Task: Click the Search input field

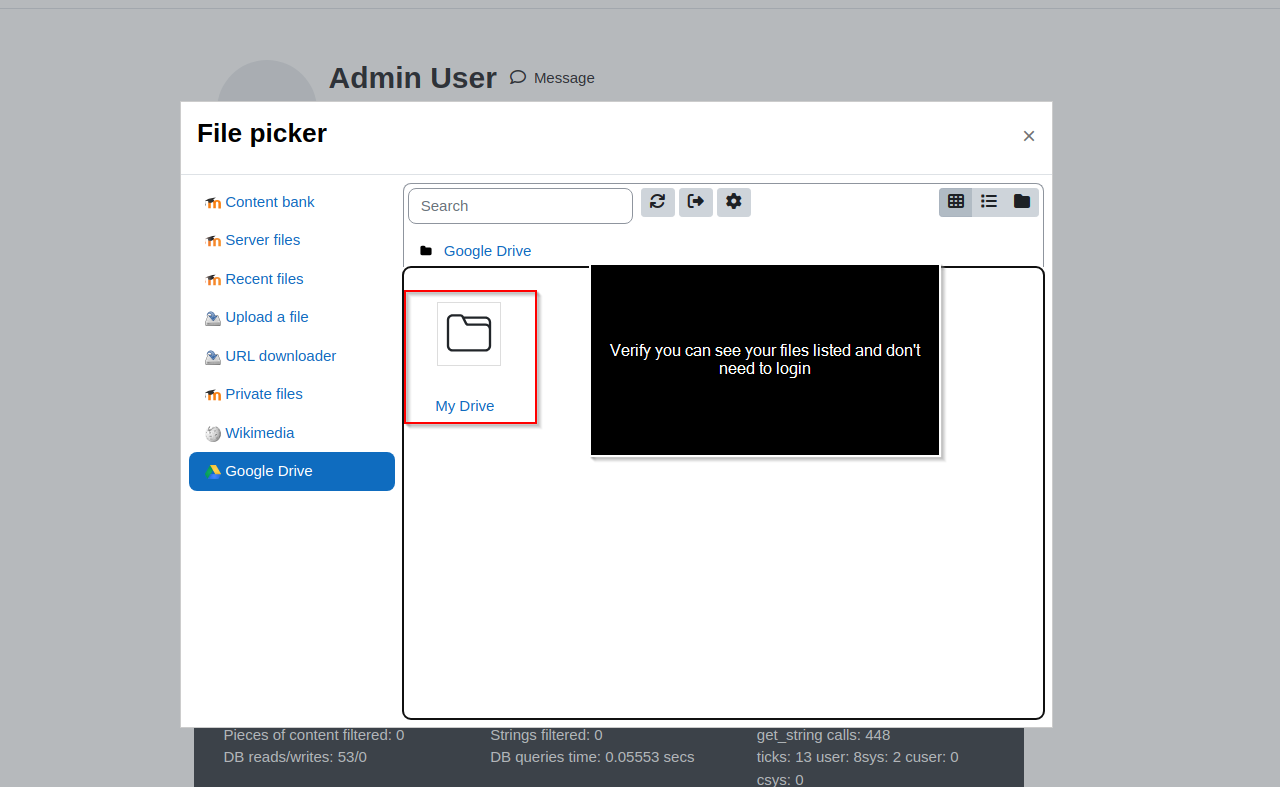Action: [520, 206]
